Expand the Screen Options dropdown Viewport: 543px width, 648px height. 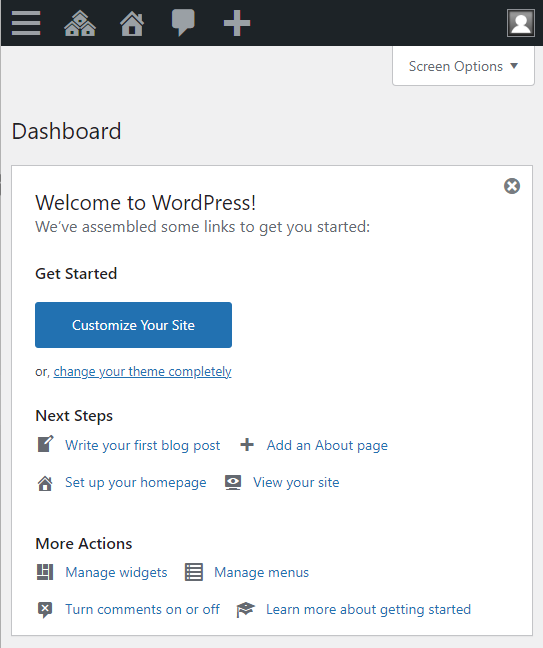coord(463,66)
